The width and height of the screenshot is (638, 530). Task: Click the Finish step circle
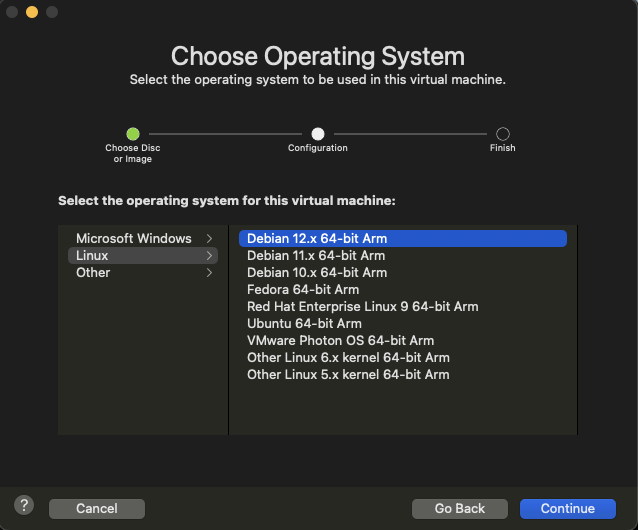coord(503,133)
